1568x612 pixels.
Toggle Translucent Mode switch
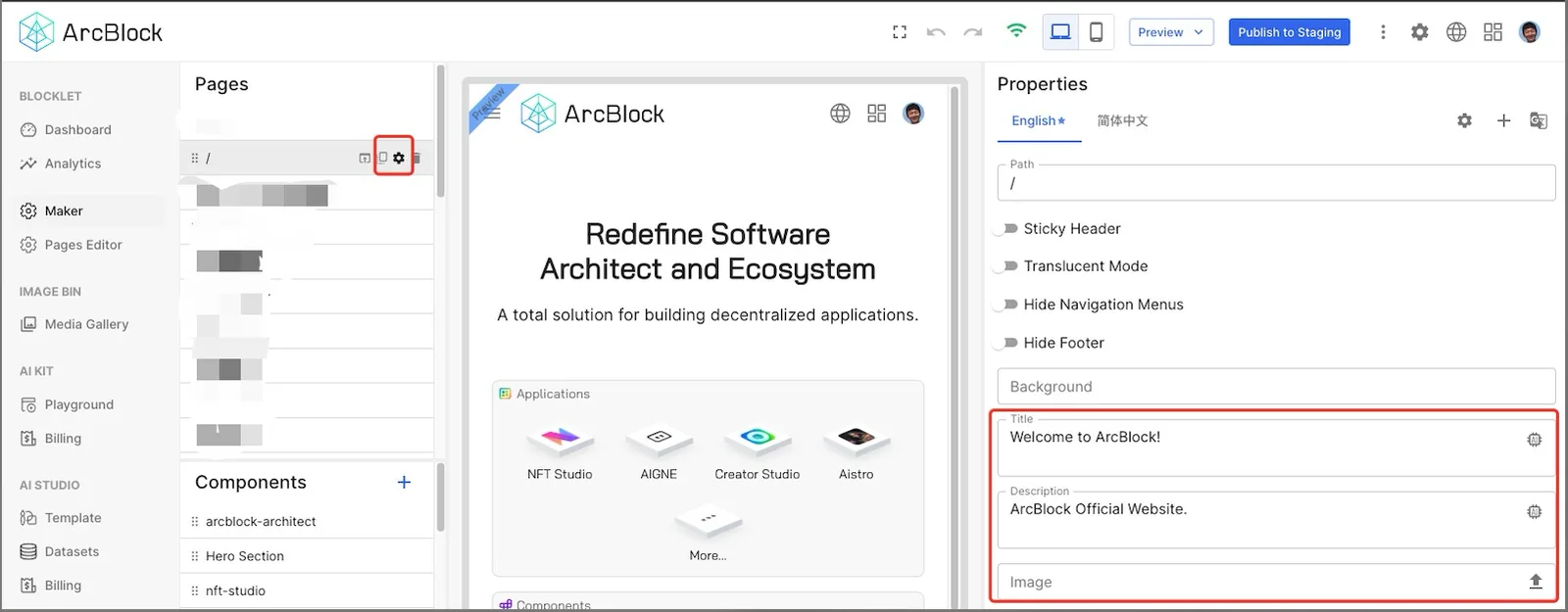click(x=1005, y=266)
